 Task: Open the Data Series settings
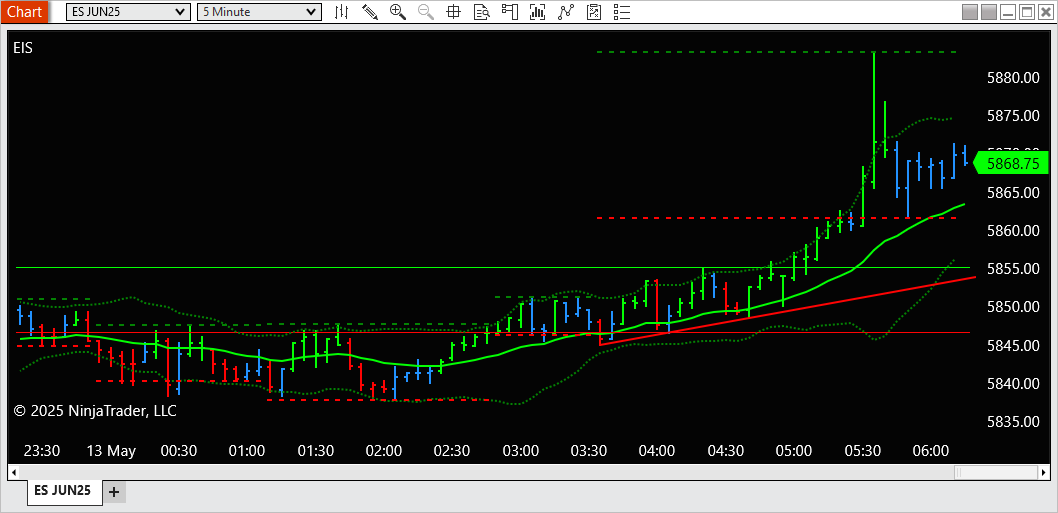[537, 11]
